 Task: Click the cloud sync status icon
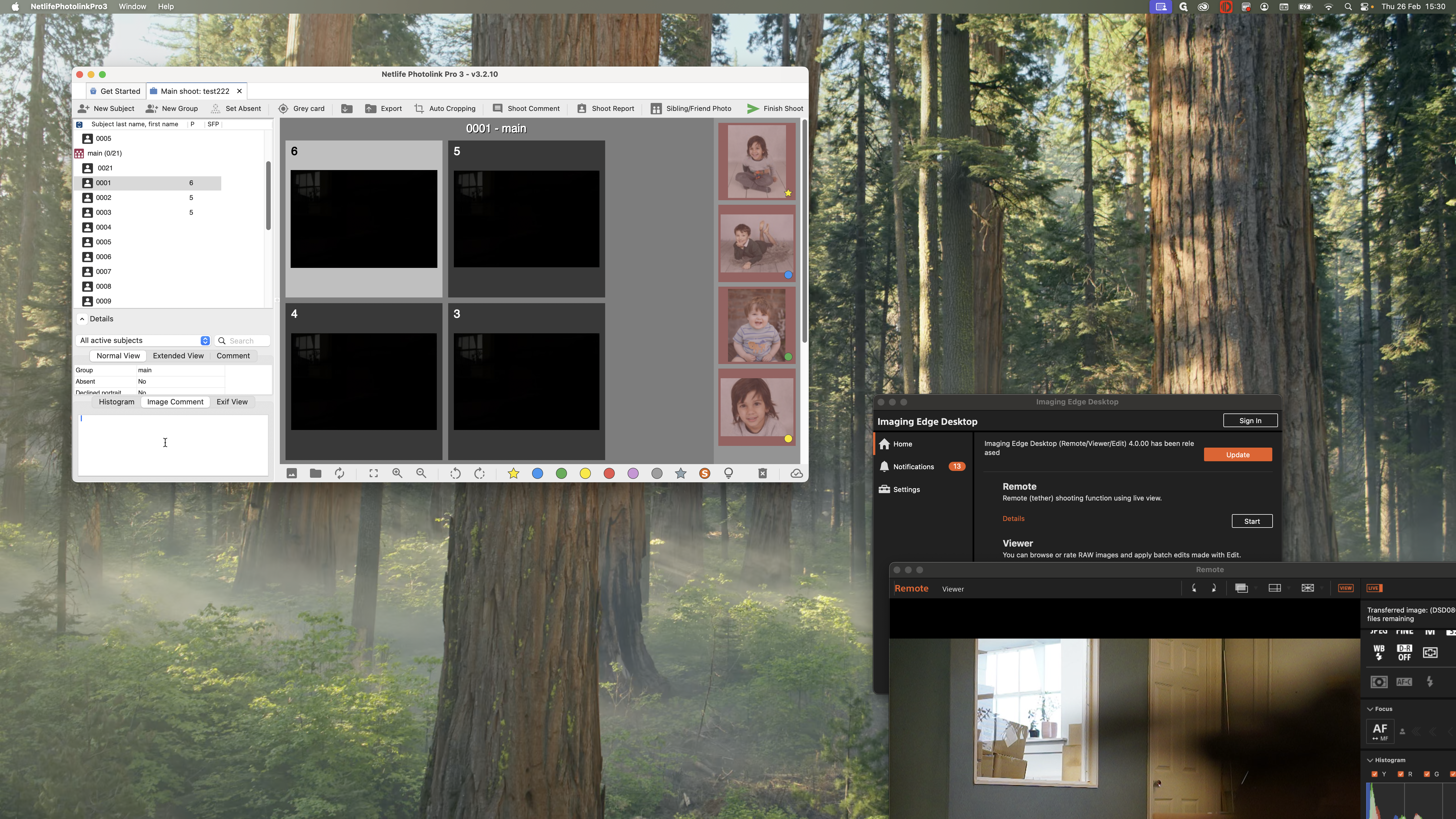(x=796, y=474)
